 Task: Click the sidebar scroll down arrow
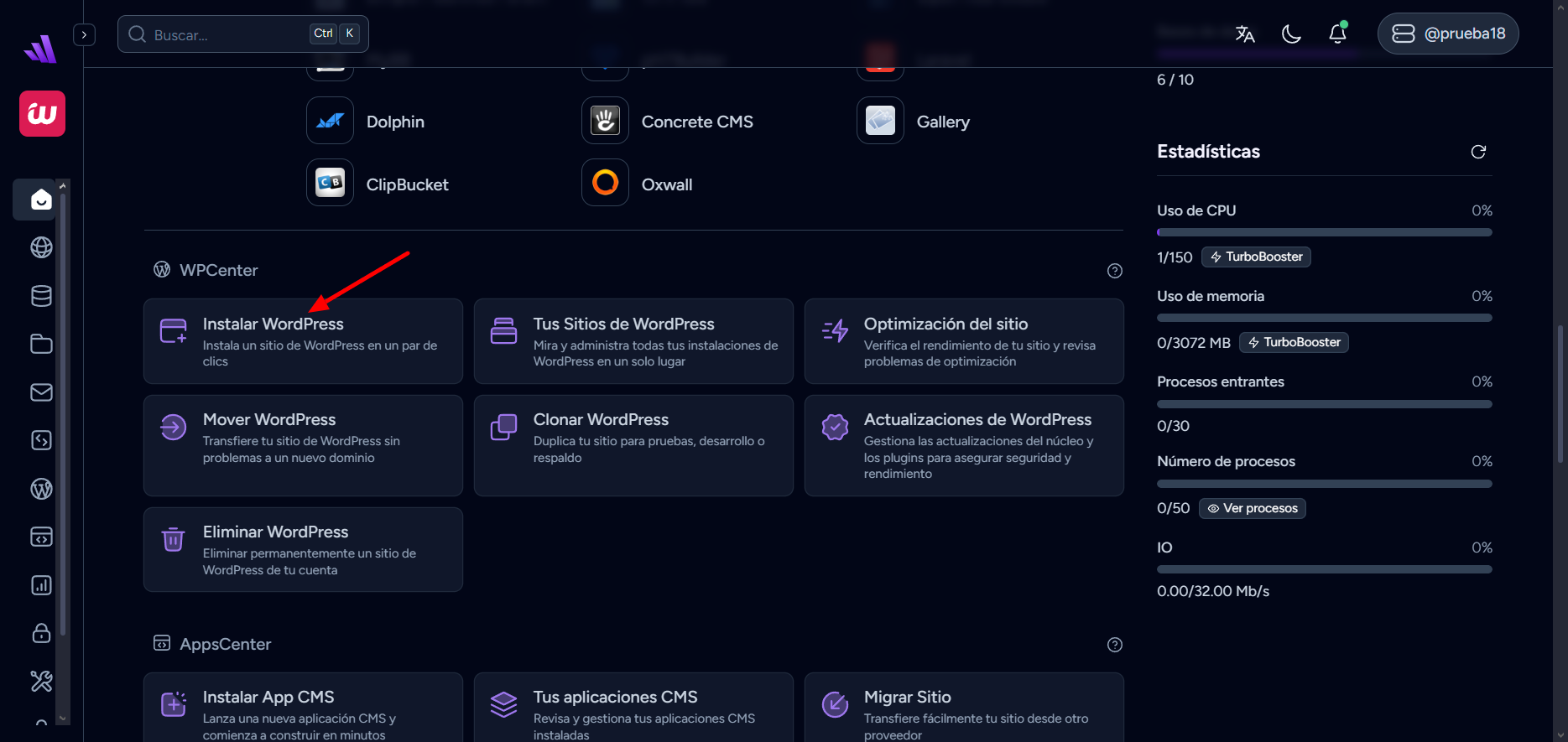62,719
